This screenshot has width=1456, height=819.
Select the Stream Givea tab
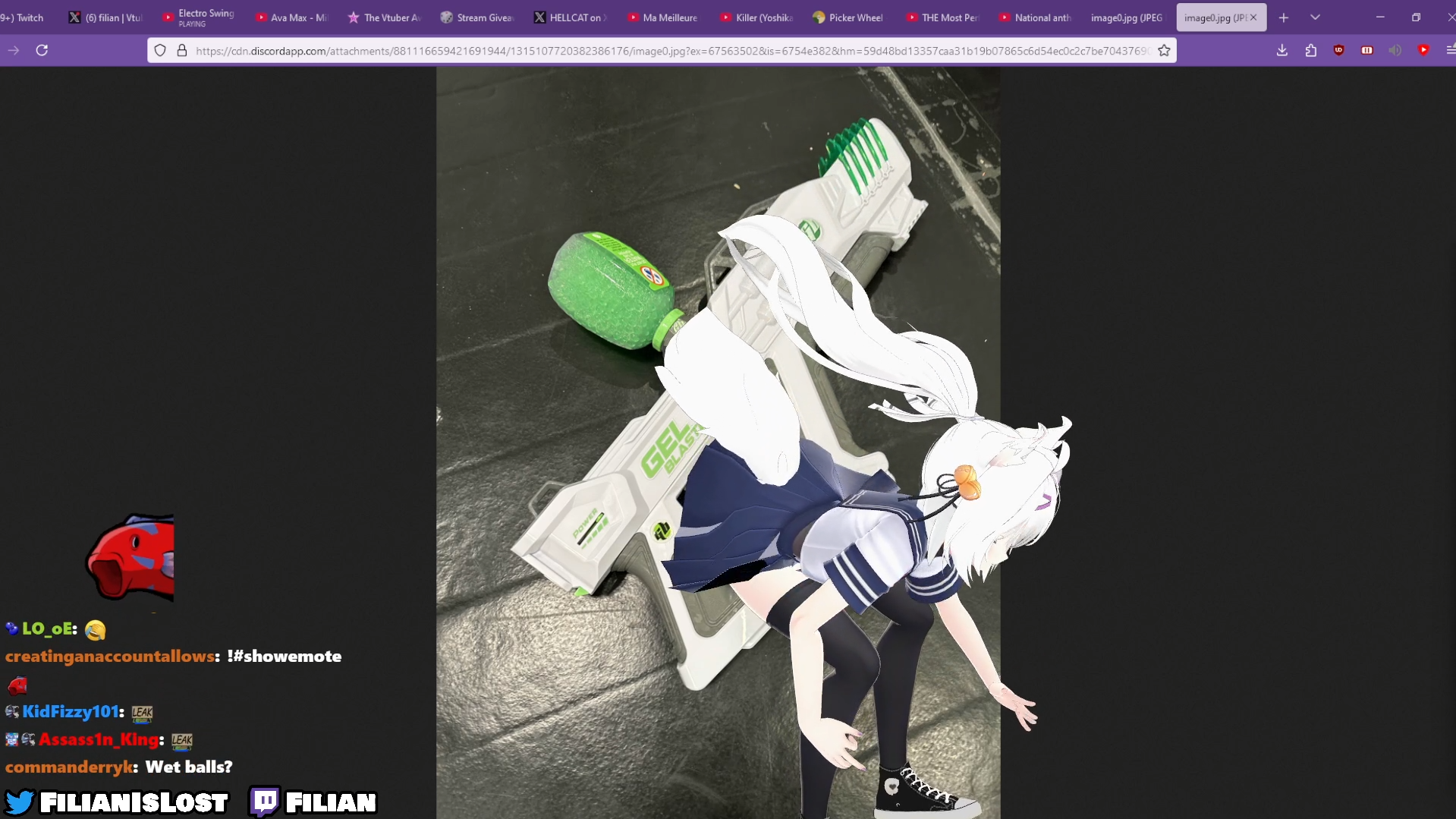[477, 17]
